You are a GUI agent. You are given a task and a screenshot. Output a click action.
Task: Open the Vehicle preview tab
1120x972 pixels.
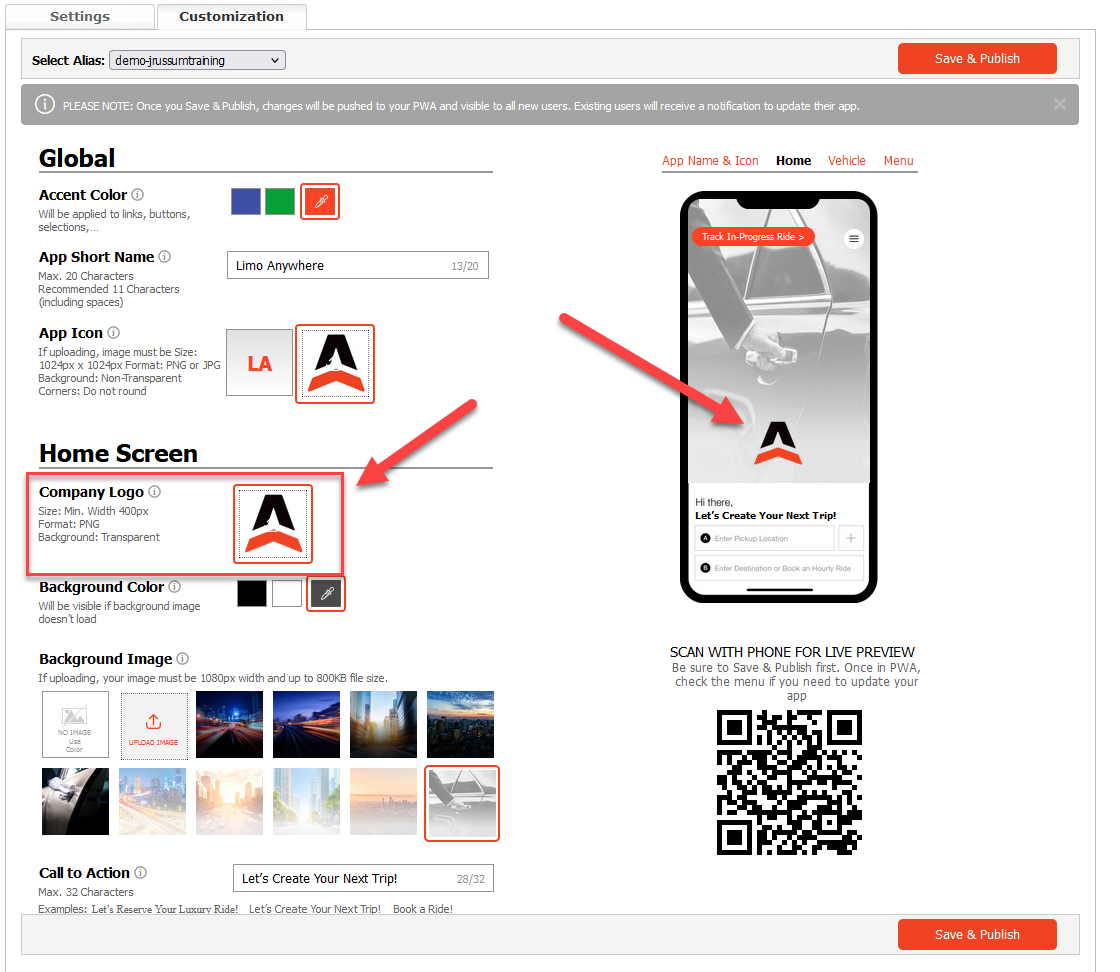pyautogui.click(x=846, y=161)
